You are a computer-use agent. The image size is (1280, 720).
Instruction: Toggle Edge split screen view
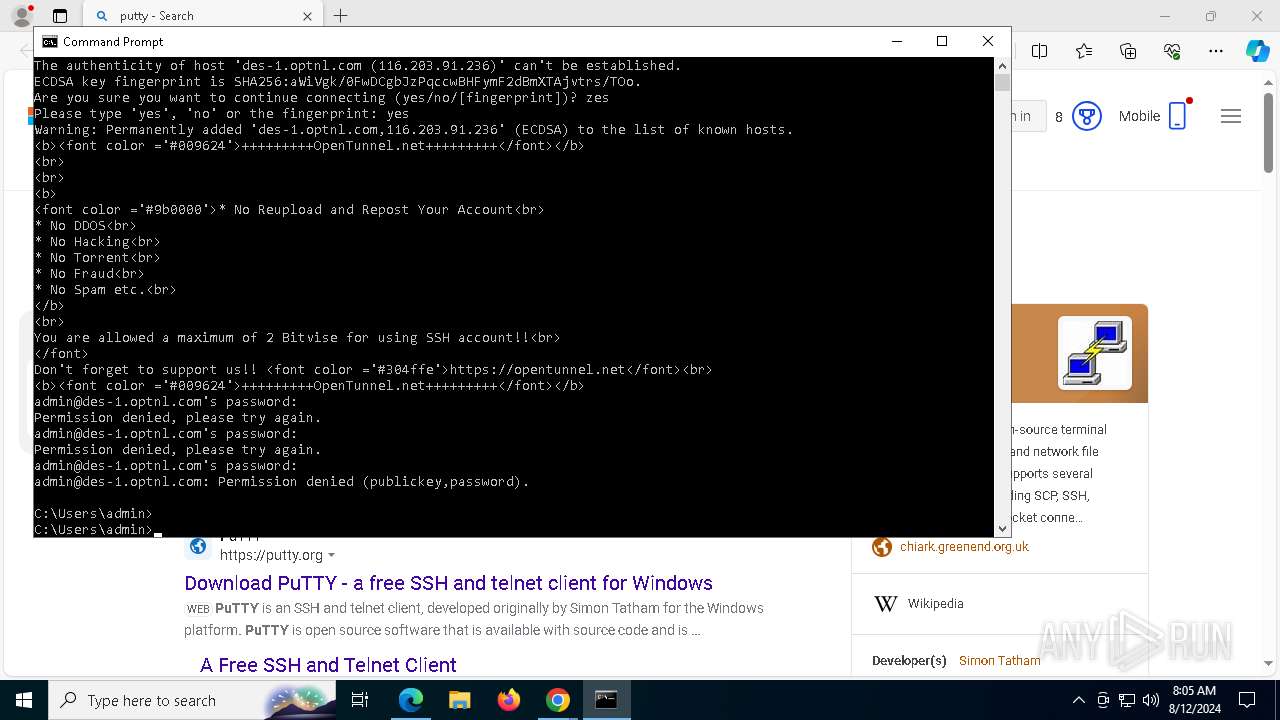(1040, 51)
